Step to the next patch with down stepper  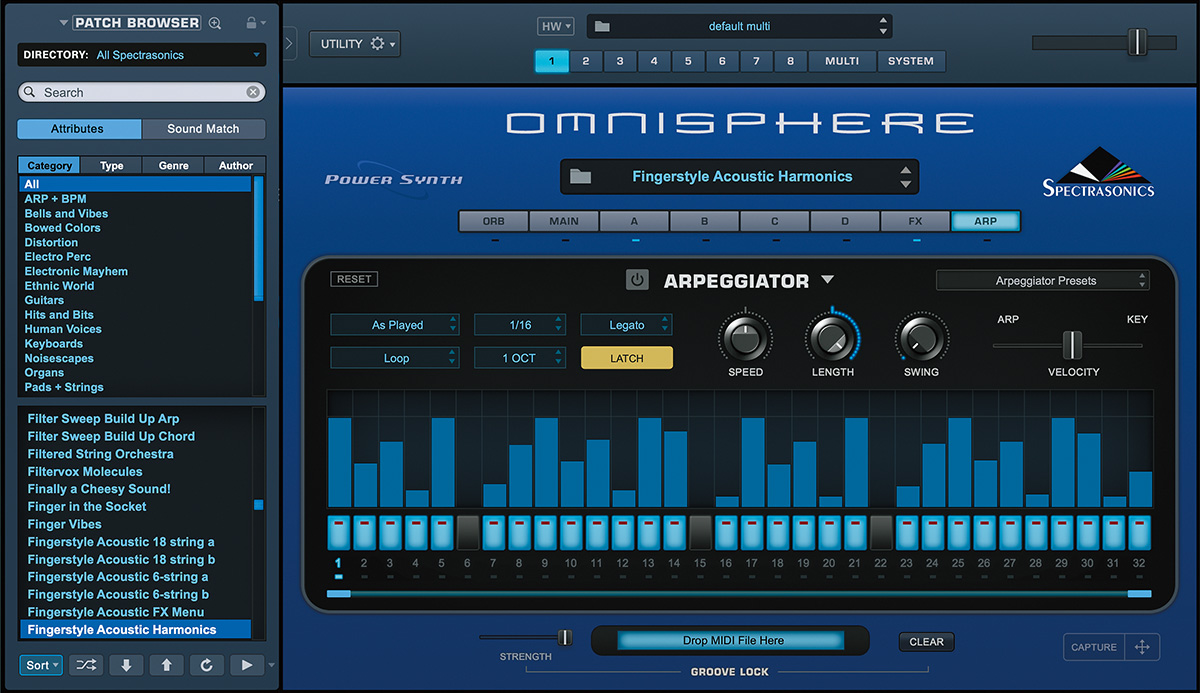coord(906,185)
